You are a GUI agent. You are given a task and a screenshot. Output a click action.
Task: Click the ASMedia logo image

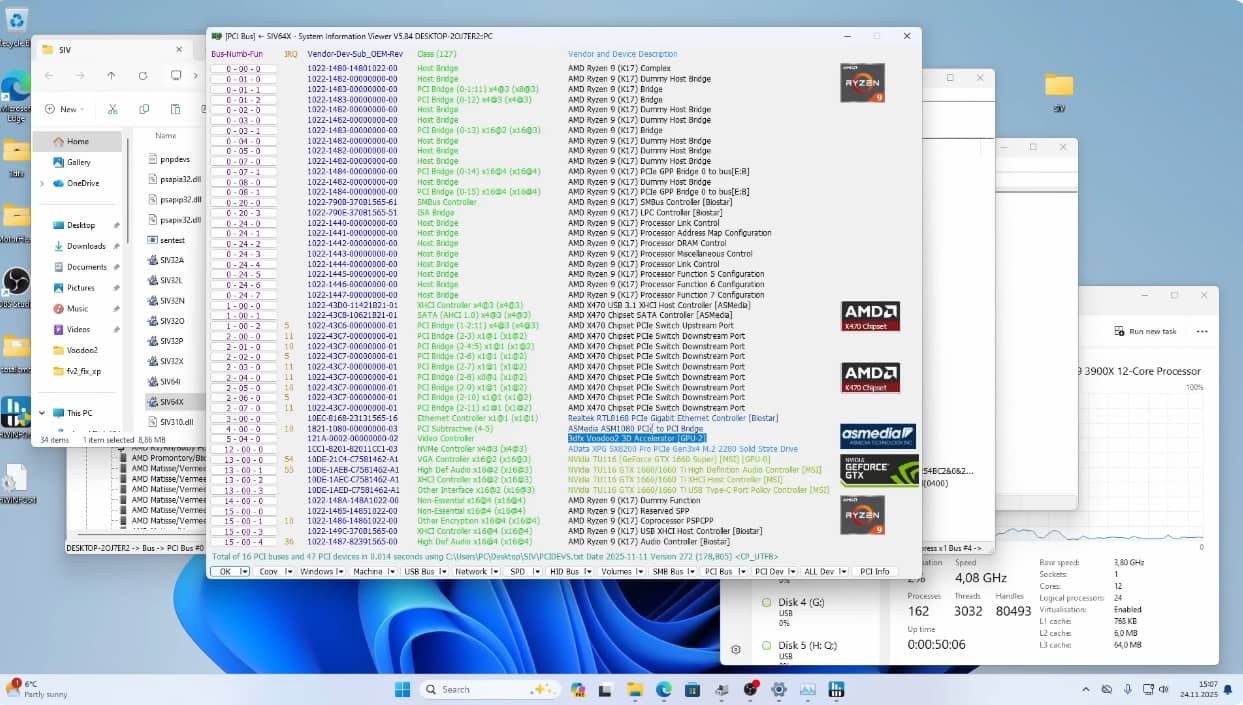click(878, 436)
